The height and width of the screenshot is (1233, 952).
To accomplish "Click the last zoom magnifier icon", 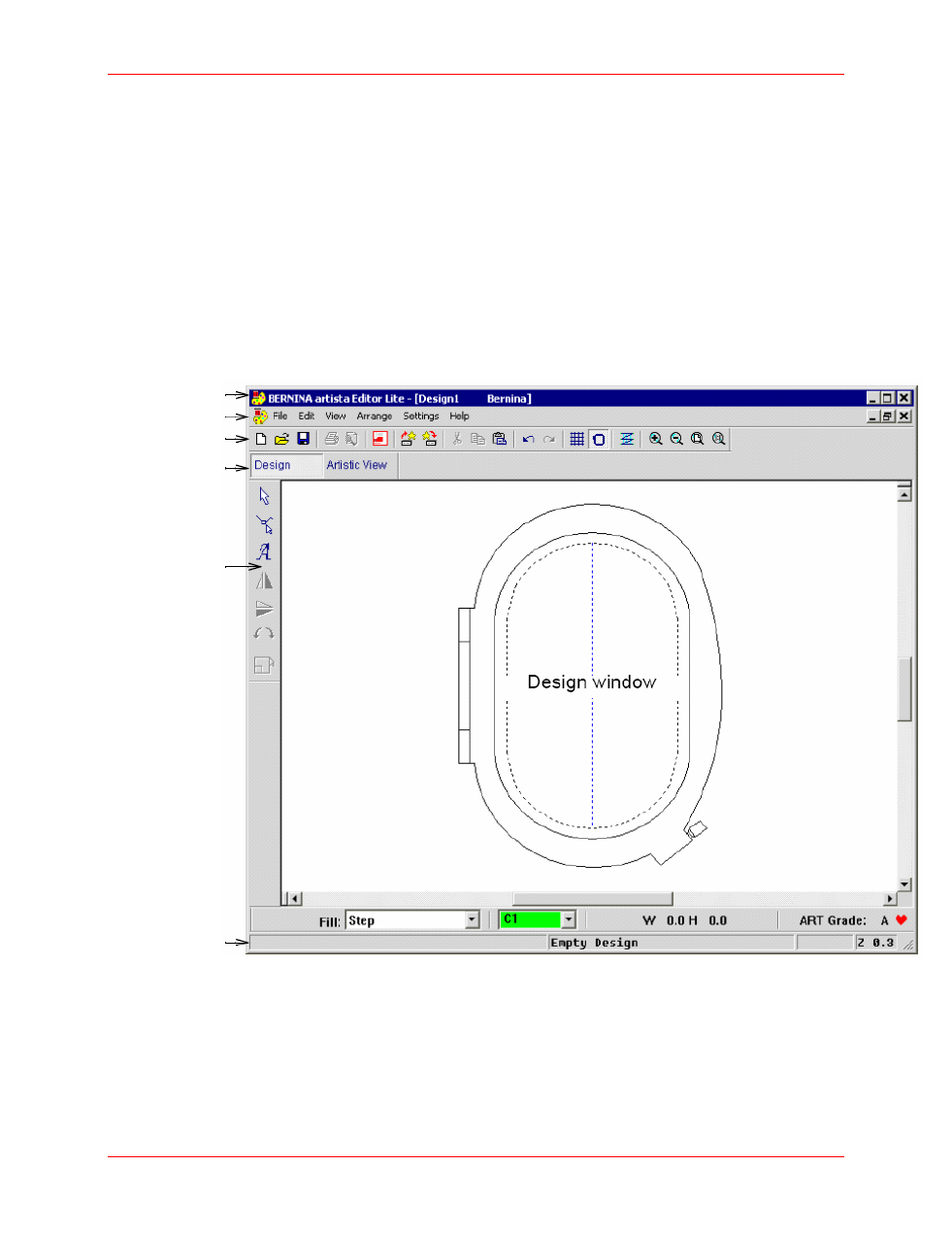I will click(718, 439).
